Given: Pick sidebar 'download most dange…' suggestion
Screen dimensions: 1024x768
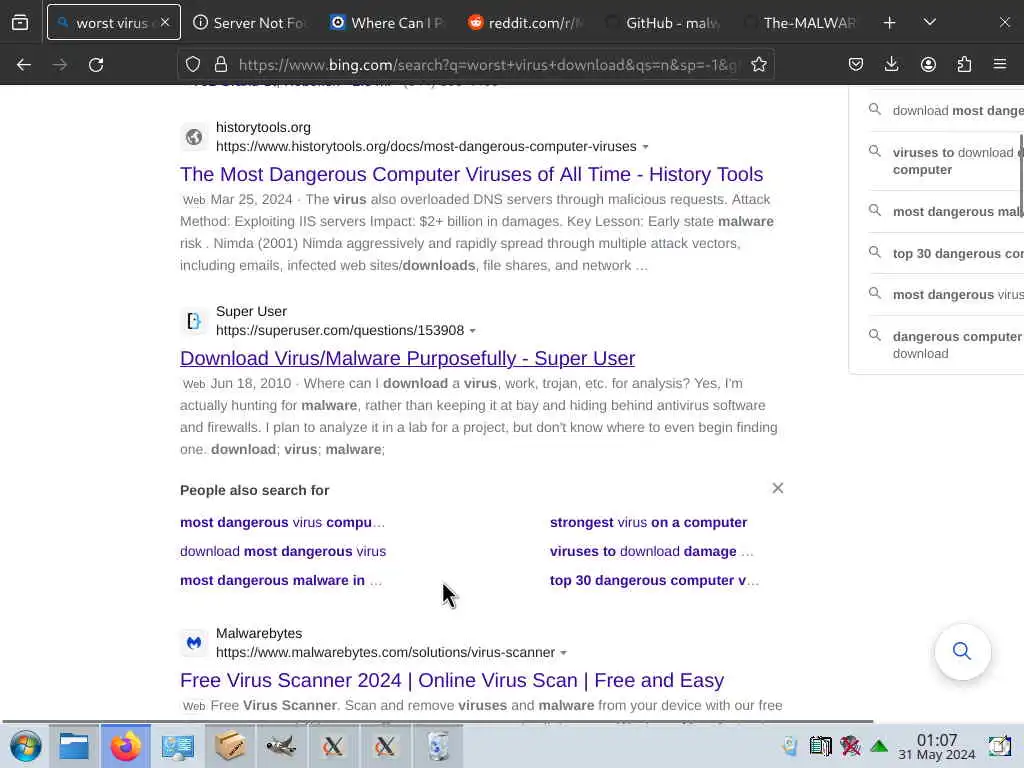Looking at the screenshot, I should 944,110.
